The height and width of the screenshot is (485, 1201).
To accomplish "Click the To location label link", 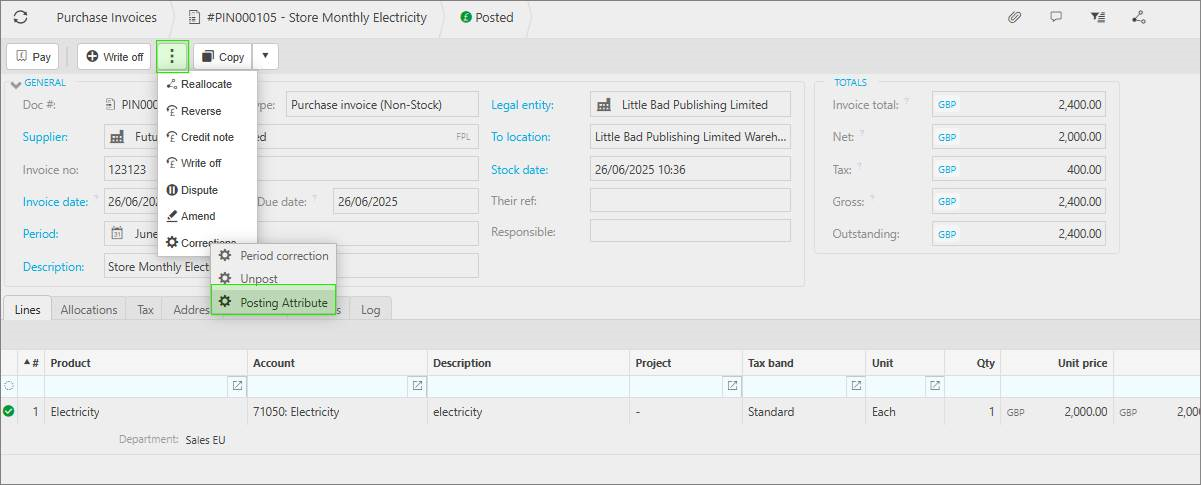I will click(520, 137).
